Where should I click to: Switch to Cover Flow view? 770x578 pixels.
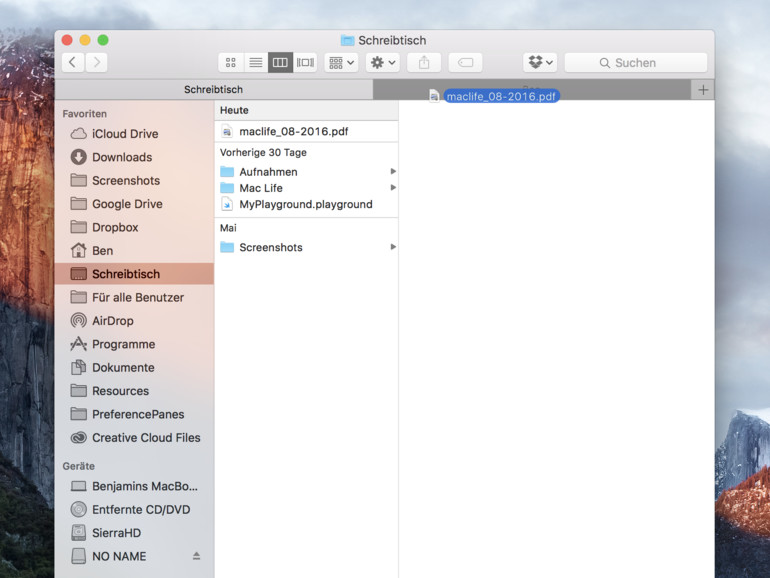[305, 62]
